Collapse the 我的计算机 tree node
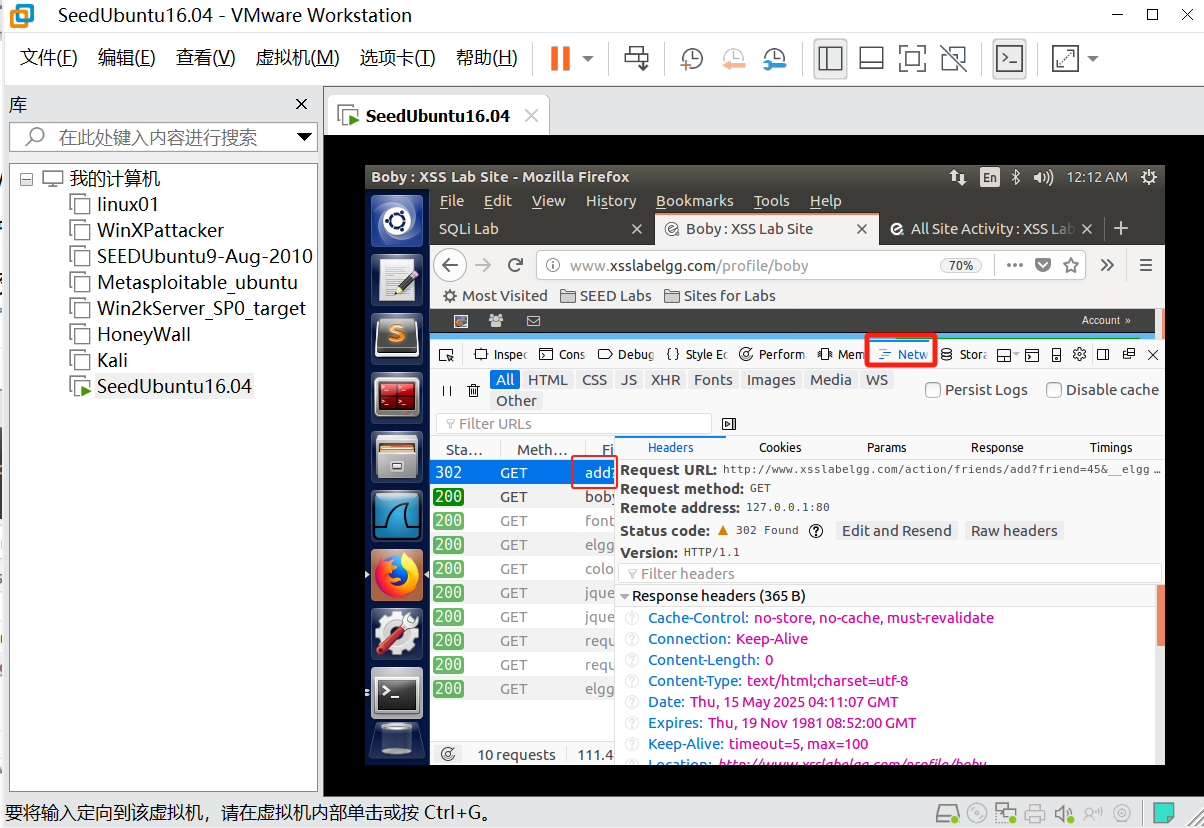This screenshot has height=828, width=1204. click(x=26, y=179)
